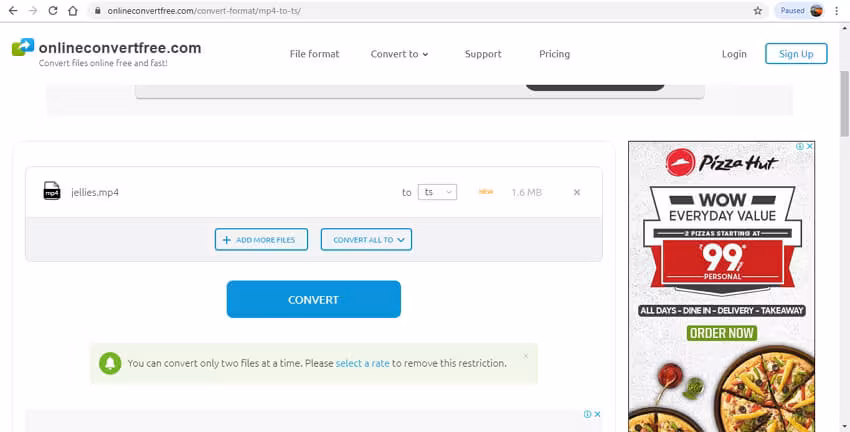This screenshot has width=850, height=432.
Task: Click the 1.6 MB file size
Action: pyautogui.click(x=526, y=192)
